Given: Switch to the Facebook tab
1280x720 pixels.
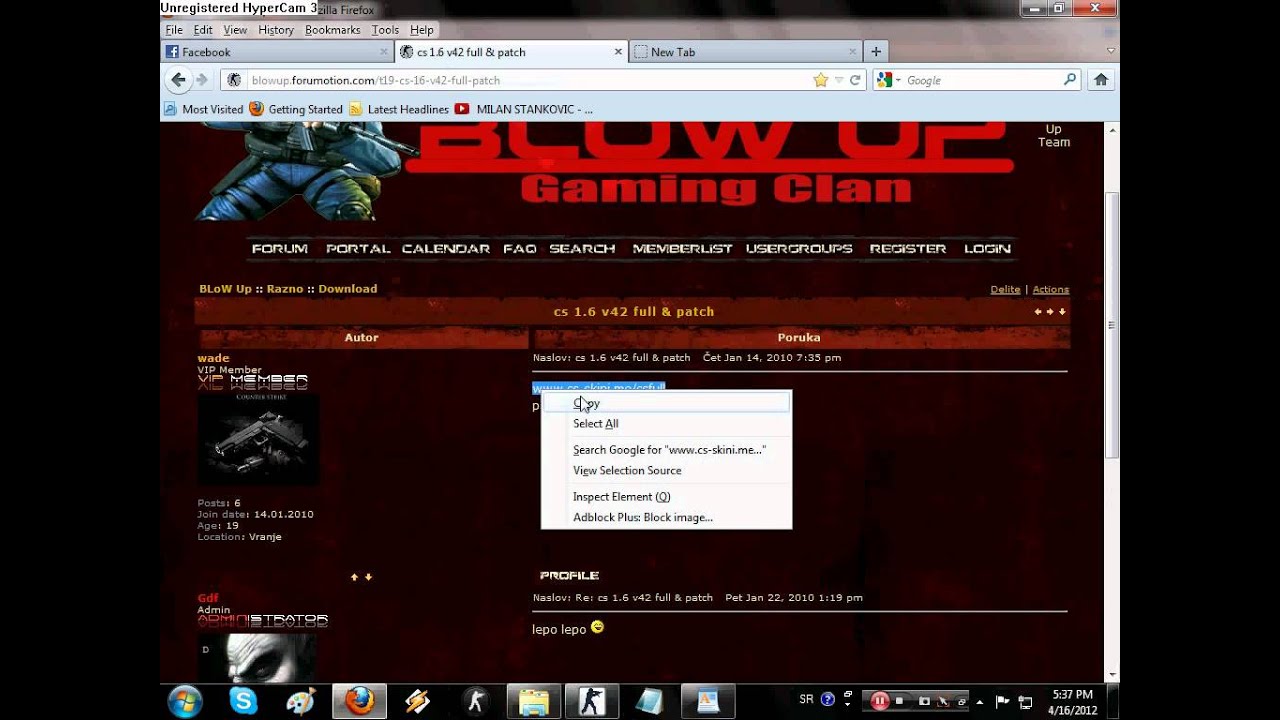Looking at the screenshot, I should 277,52.
